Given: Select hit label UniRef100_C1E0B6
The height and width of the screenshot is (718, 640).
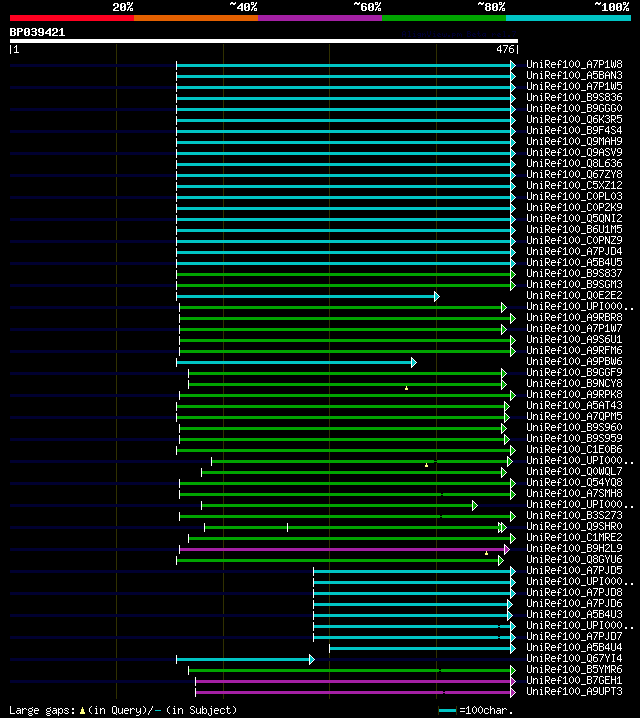Looking at the screenshot, I should (574, 449).
